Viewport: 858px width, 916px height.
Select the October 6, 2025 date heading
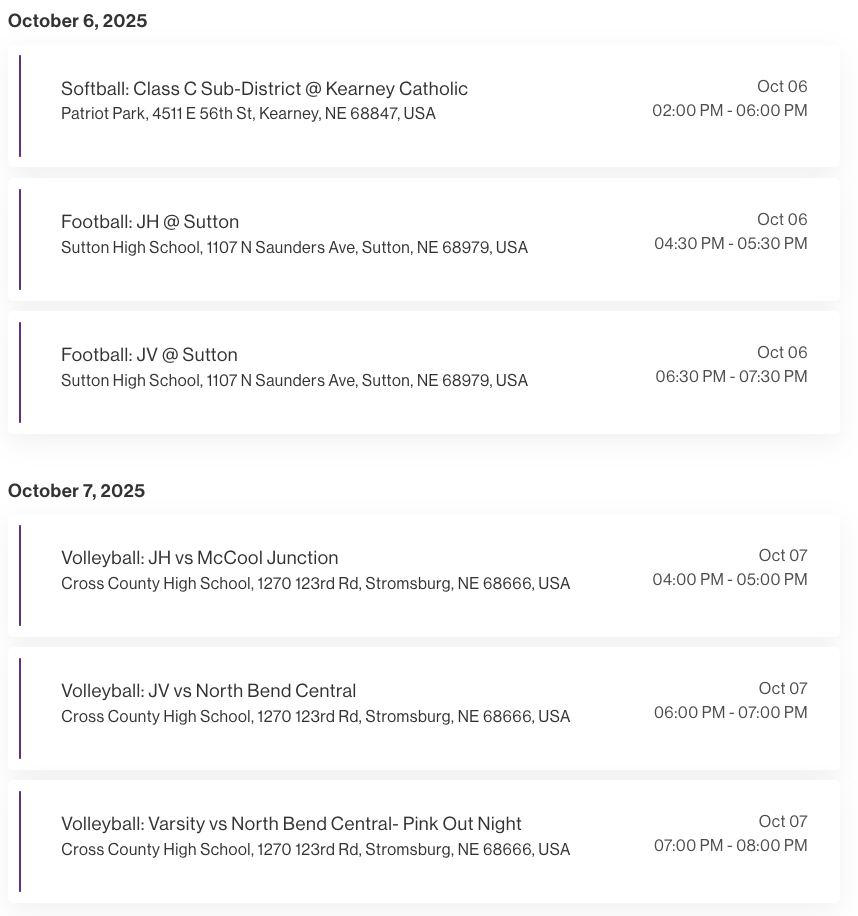tap(78, 21)
